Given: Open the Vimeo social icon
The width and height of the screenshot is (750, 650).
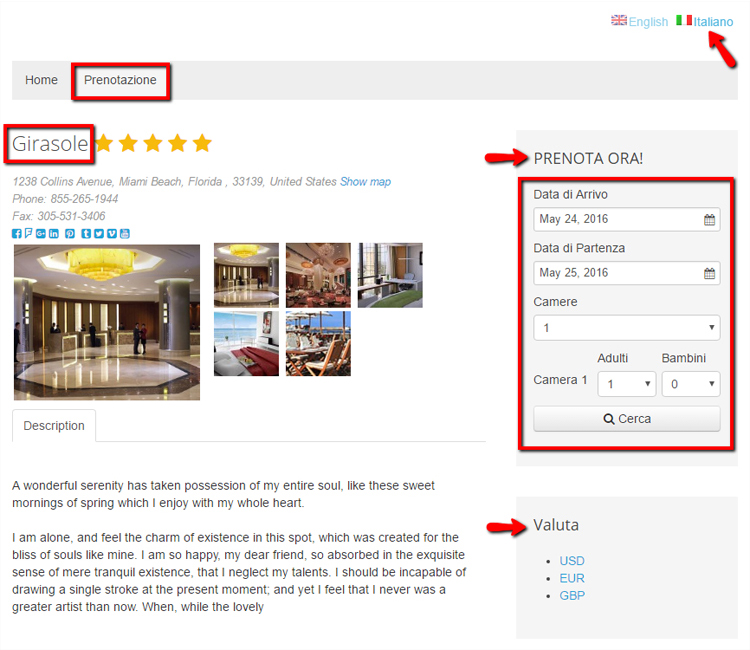Looking at the screenshot, I should [x=111, y=233].
